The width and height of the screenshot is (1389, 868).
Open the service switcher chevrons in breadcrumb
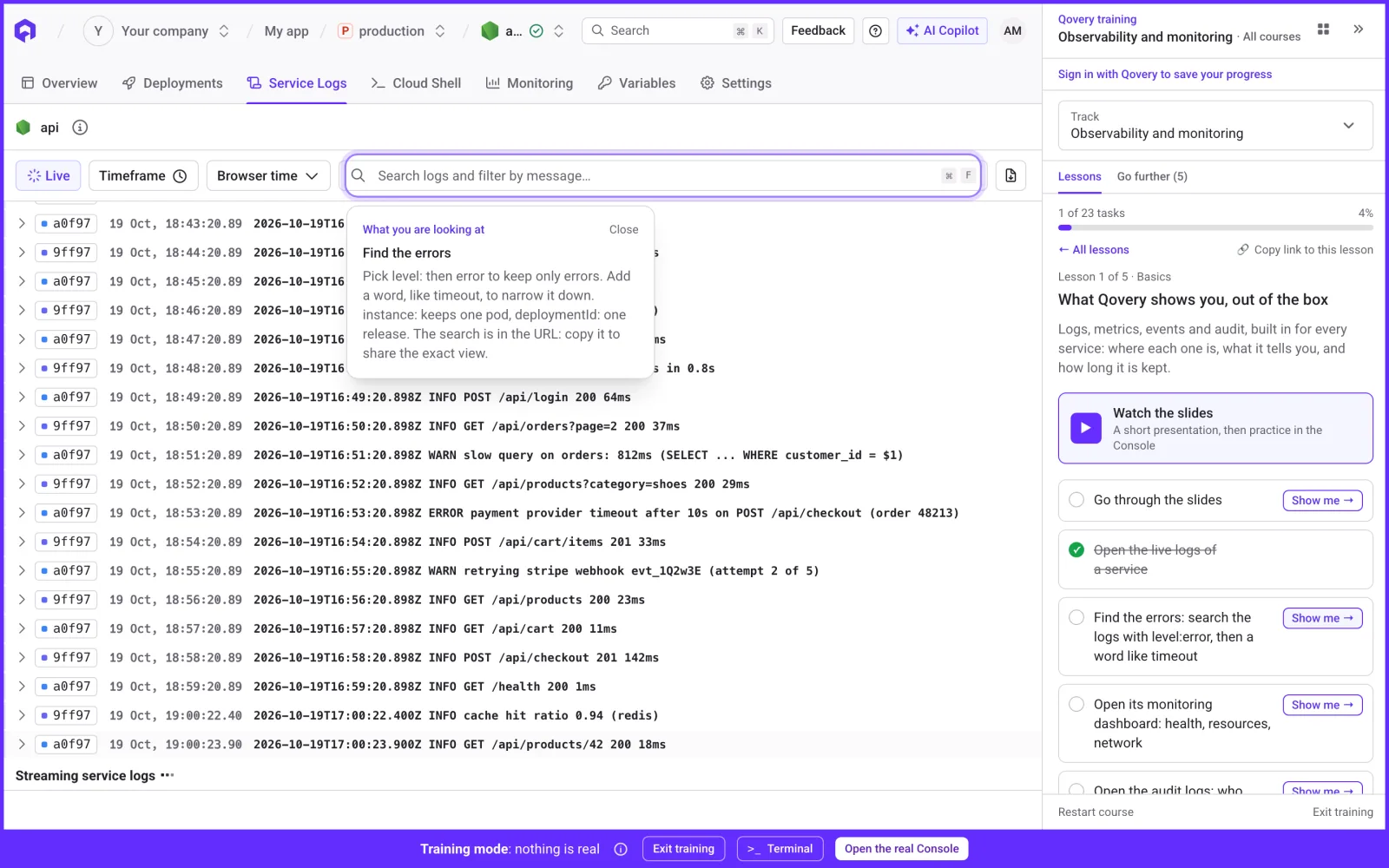(558, 31)
